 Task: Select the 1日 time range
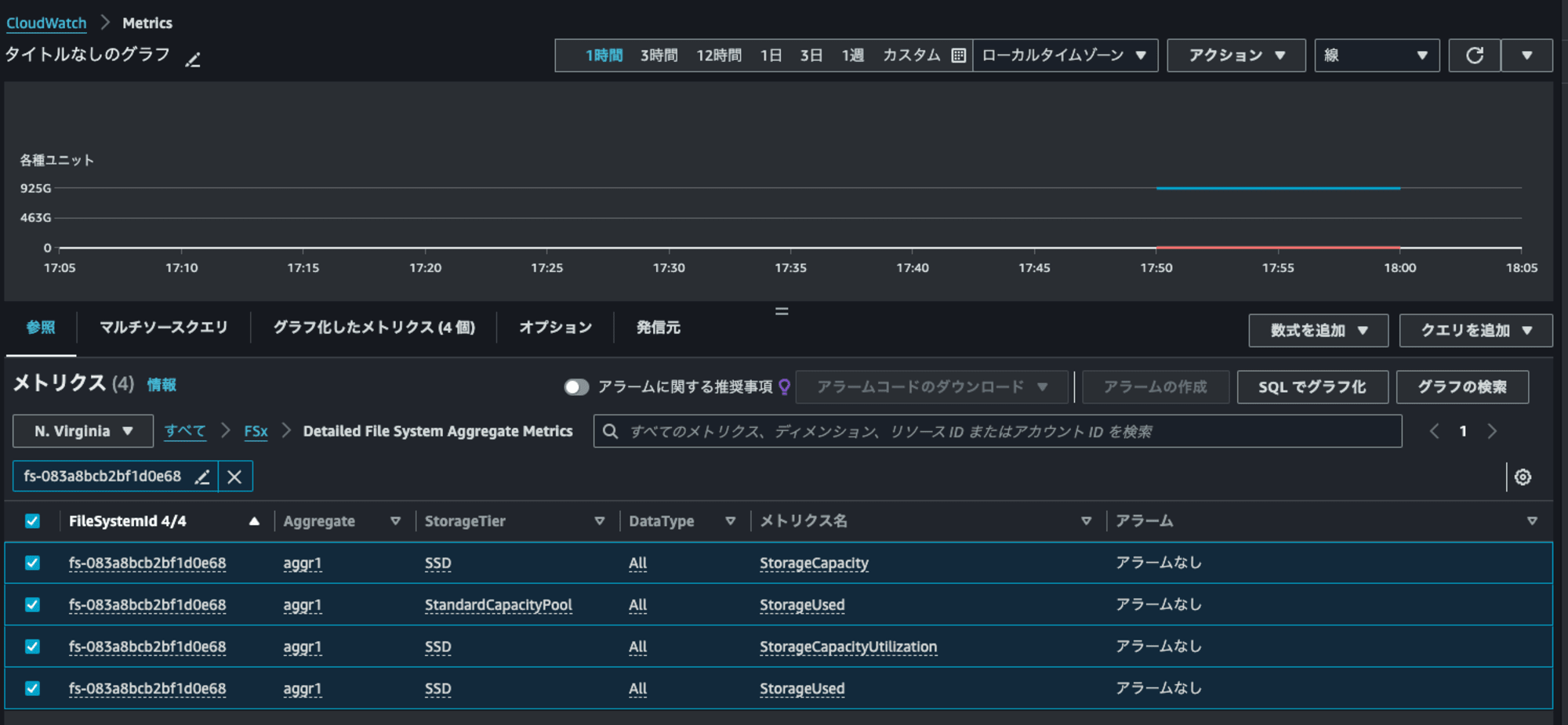(771, 56)
